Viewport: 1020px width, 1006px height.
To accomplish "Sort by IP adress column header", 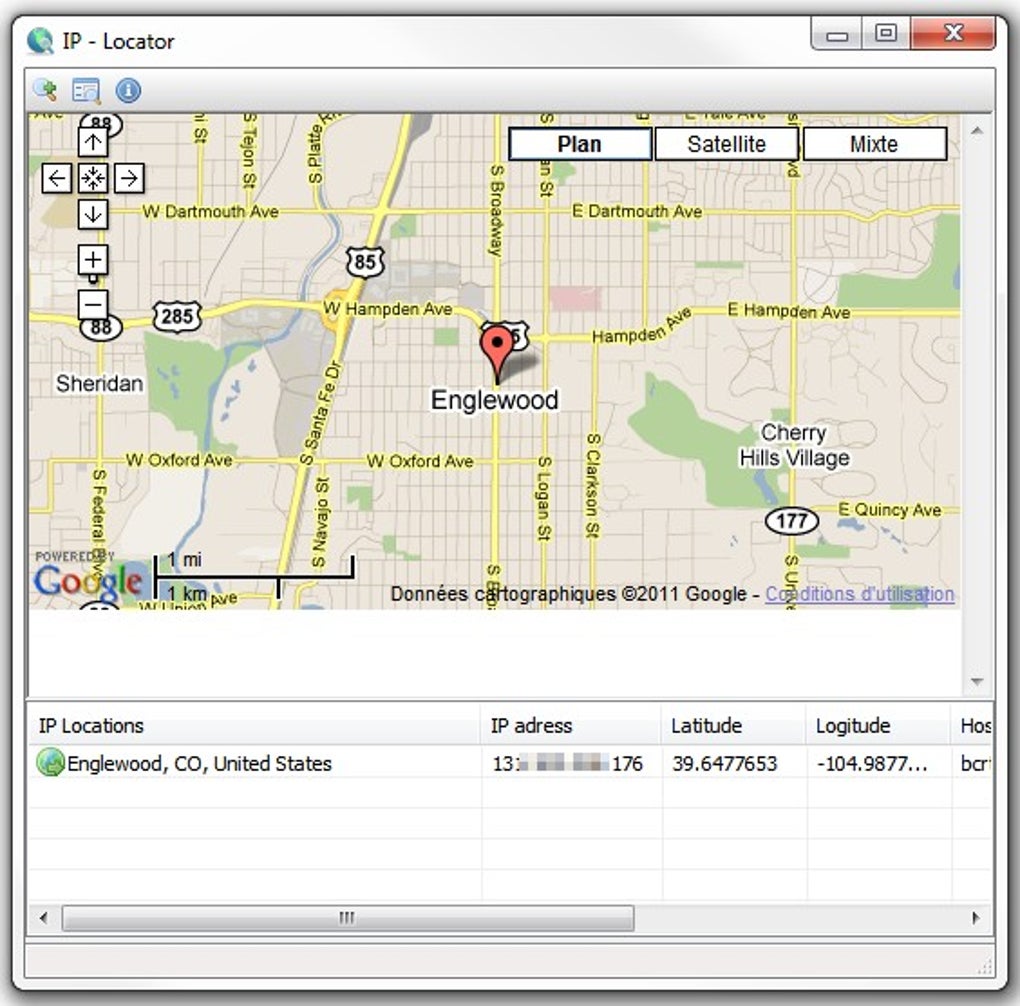I will point(571,725).
